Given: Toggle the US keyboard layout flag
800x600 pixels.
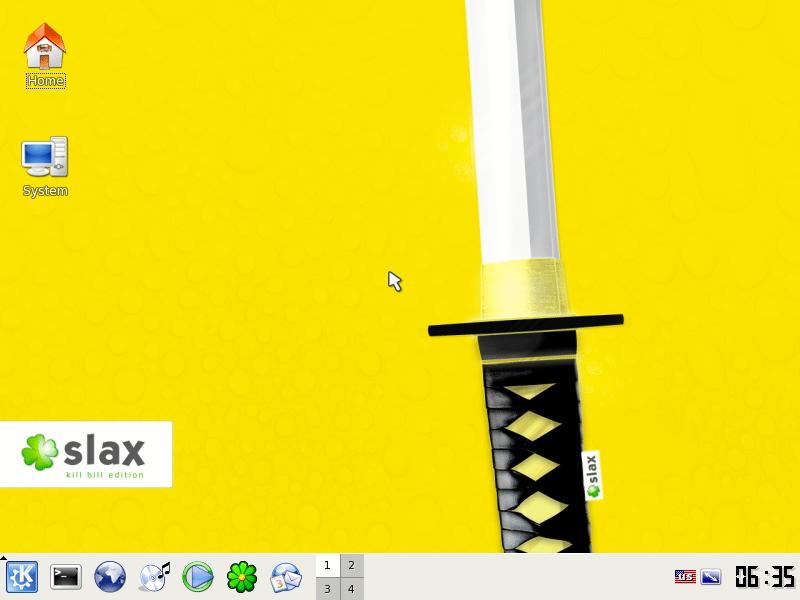Looking at the screenshot, I should [685, 577].
